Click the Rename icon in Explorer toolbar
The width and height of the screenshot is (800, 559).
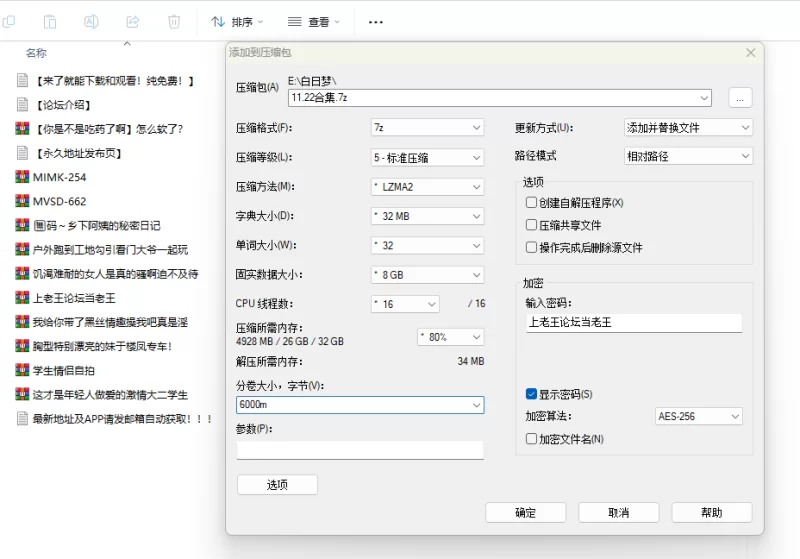pos(91,21)
